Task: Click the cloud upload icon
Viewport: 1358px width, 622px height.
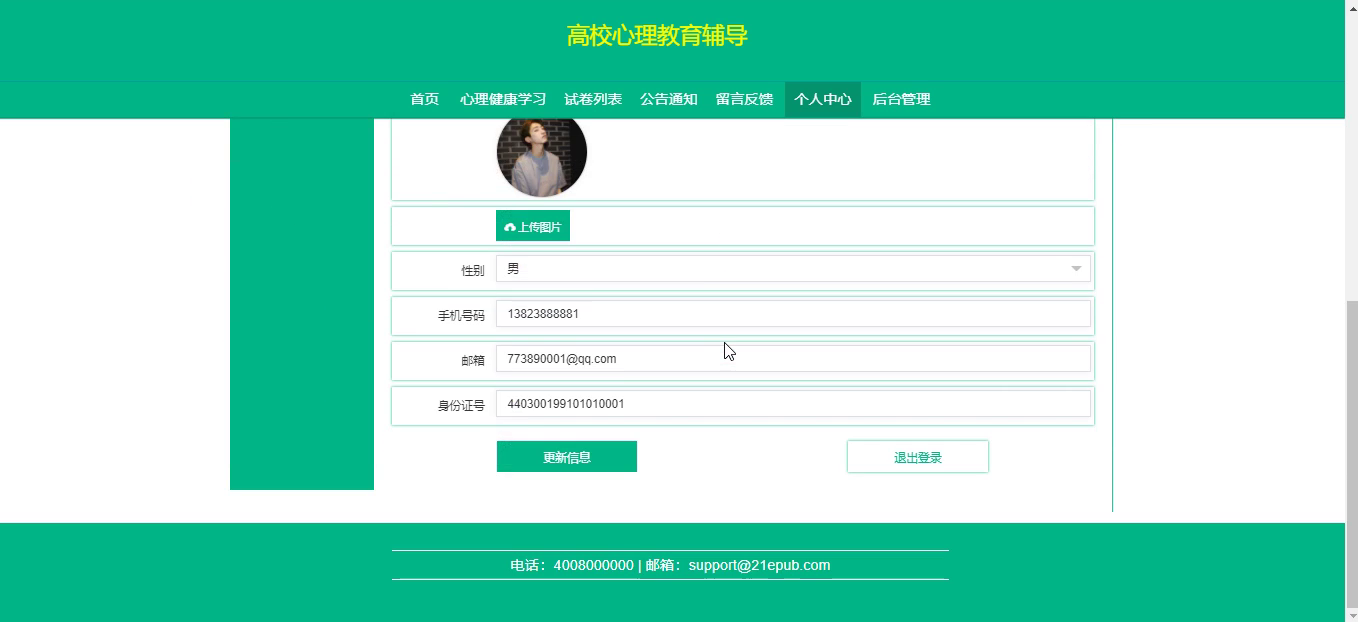Action: (510, 227)
